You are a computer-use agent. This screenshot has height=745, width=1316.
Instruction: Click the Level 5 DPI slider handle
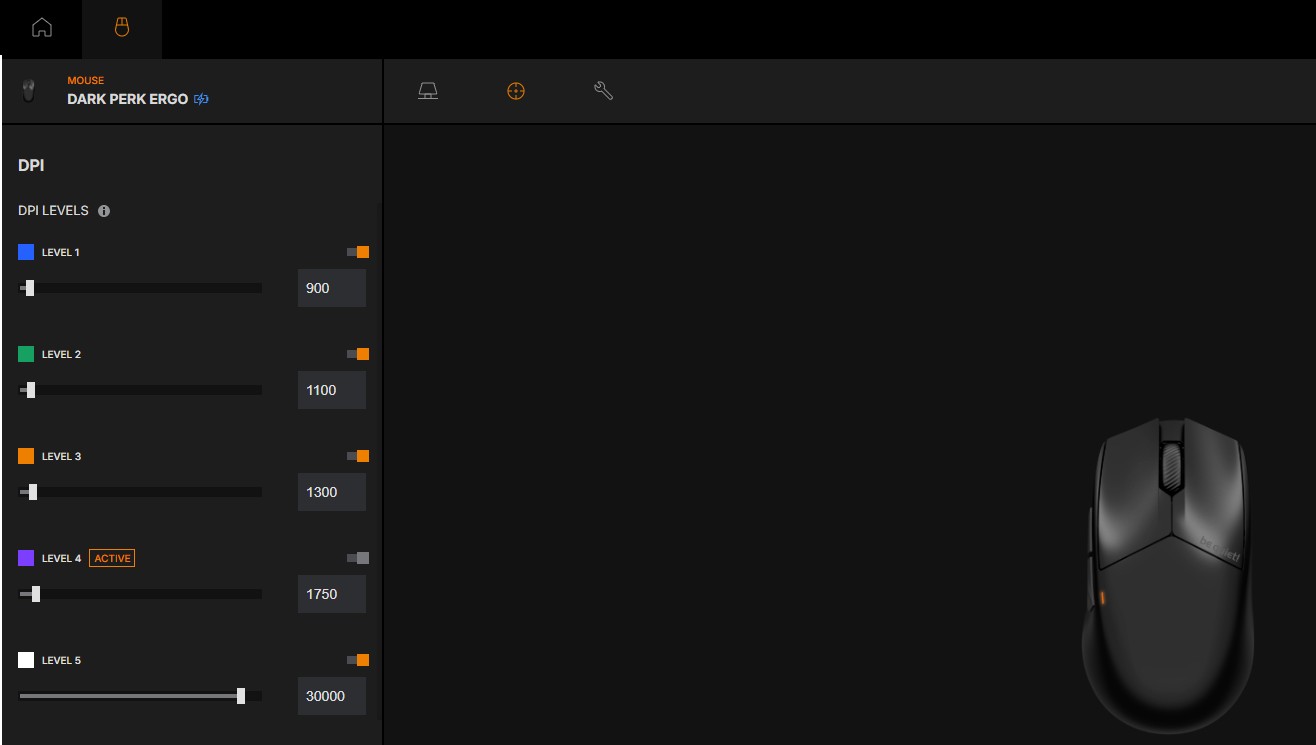click(241, 696)
